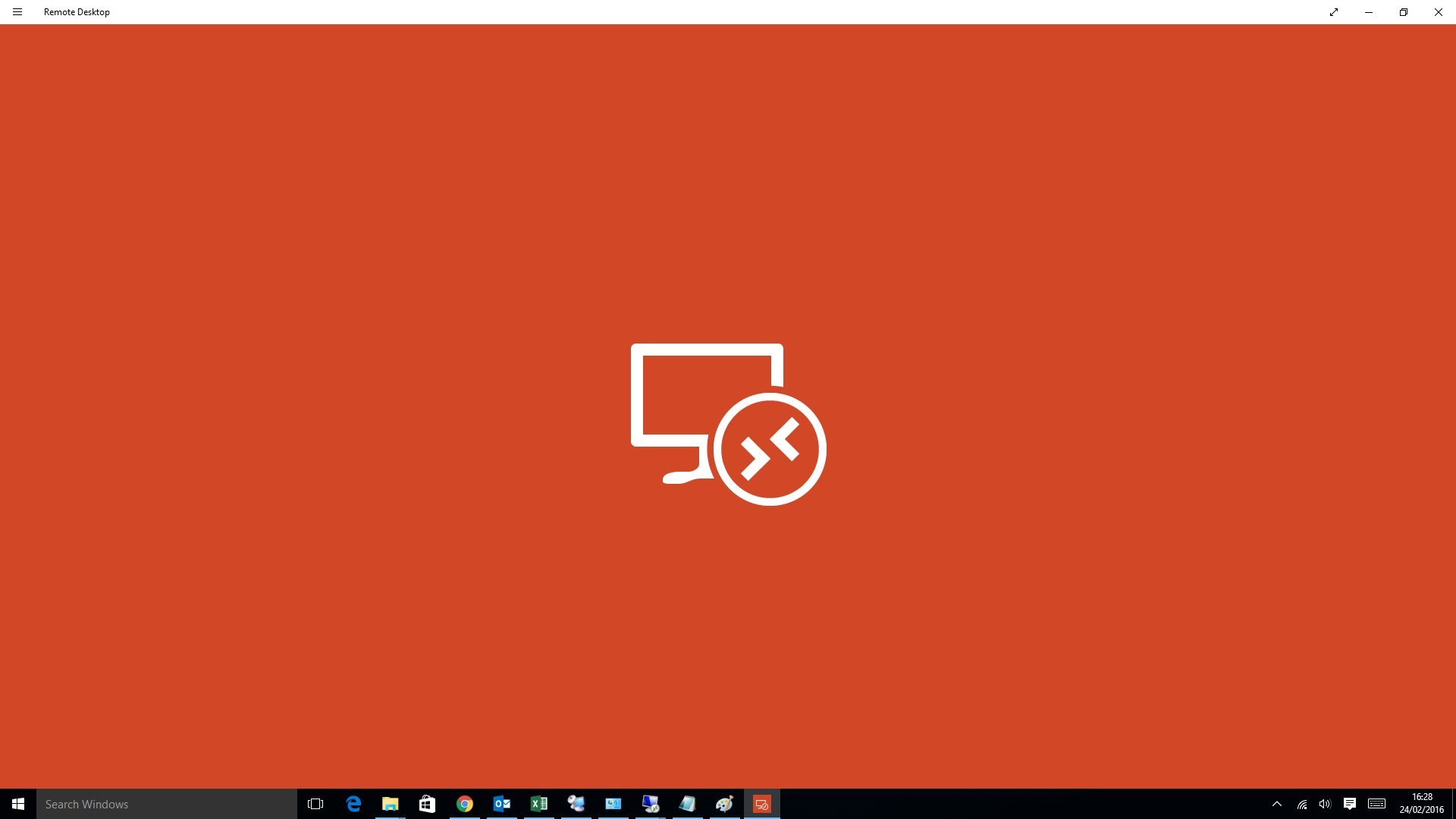Click the Search Windows box

point(167,804)
